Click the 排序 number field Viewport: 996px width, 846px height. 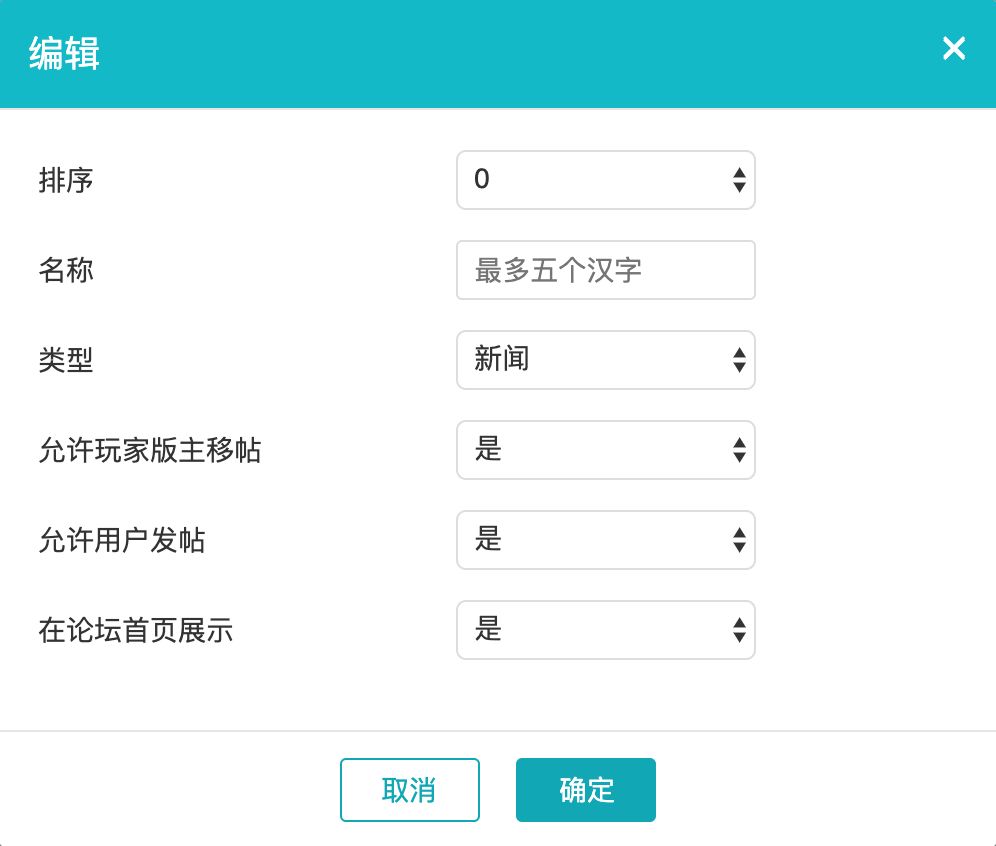(590, 180)
